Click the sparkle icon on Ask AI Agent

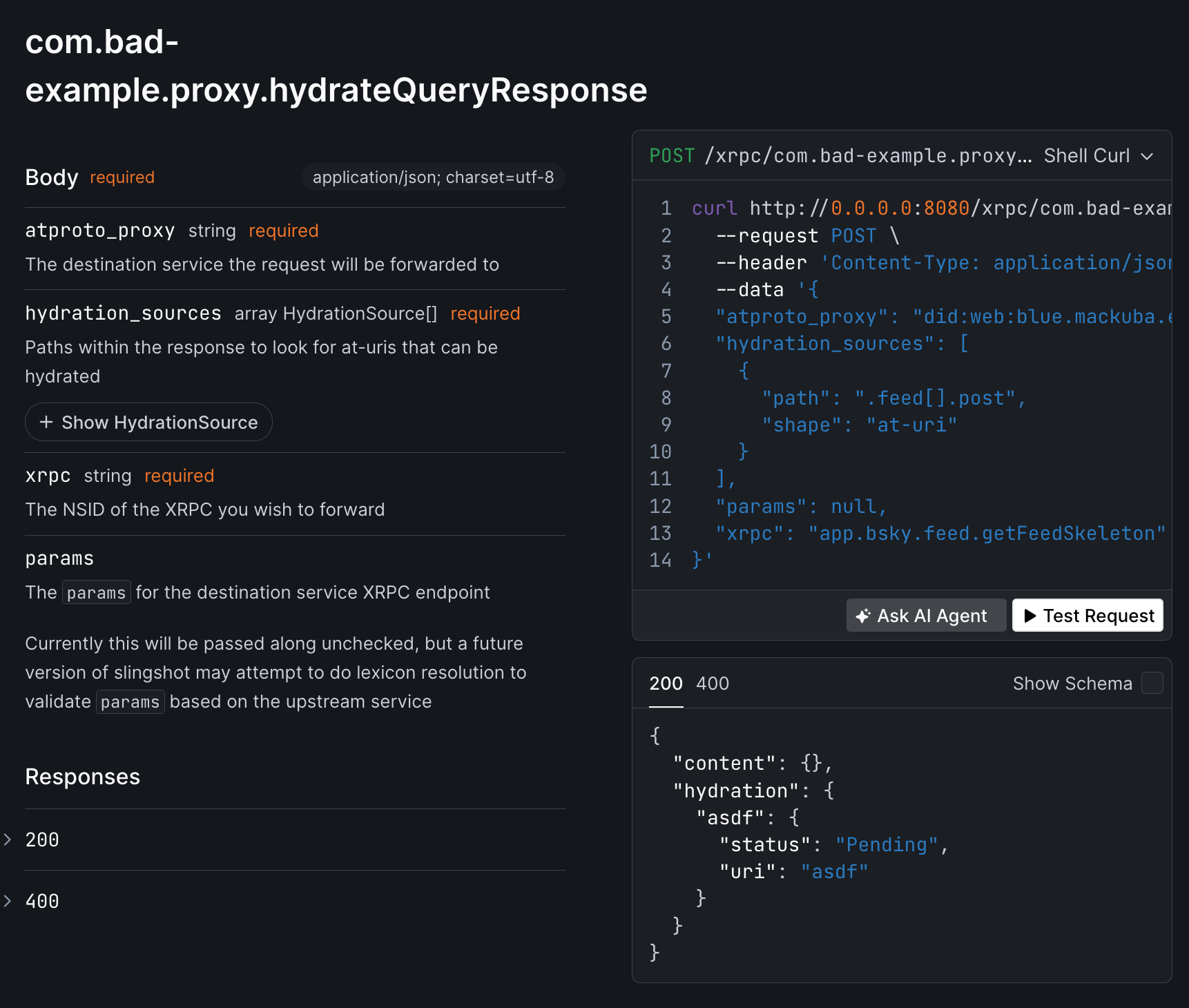tap(862, 616)
